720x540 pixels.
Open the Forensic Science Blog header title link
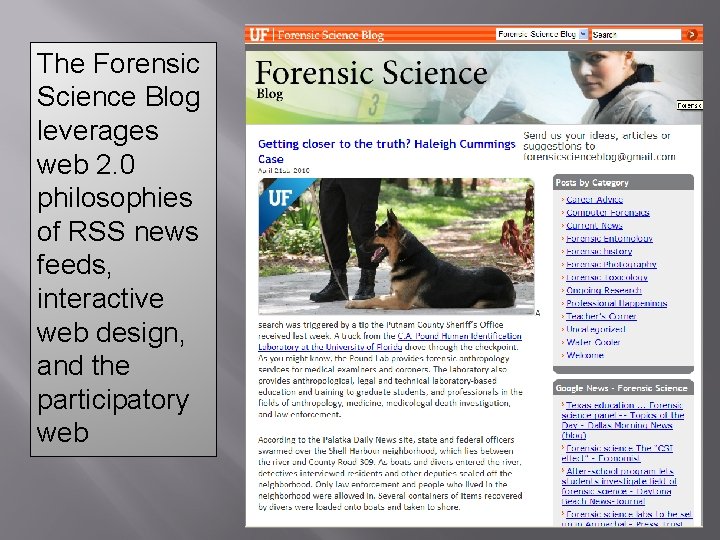(330, 35)
